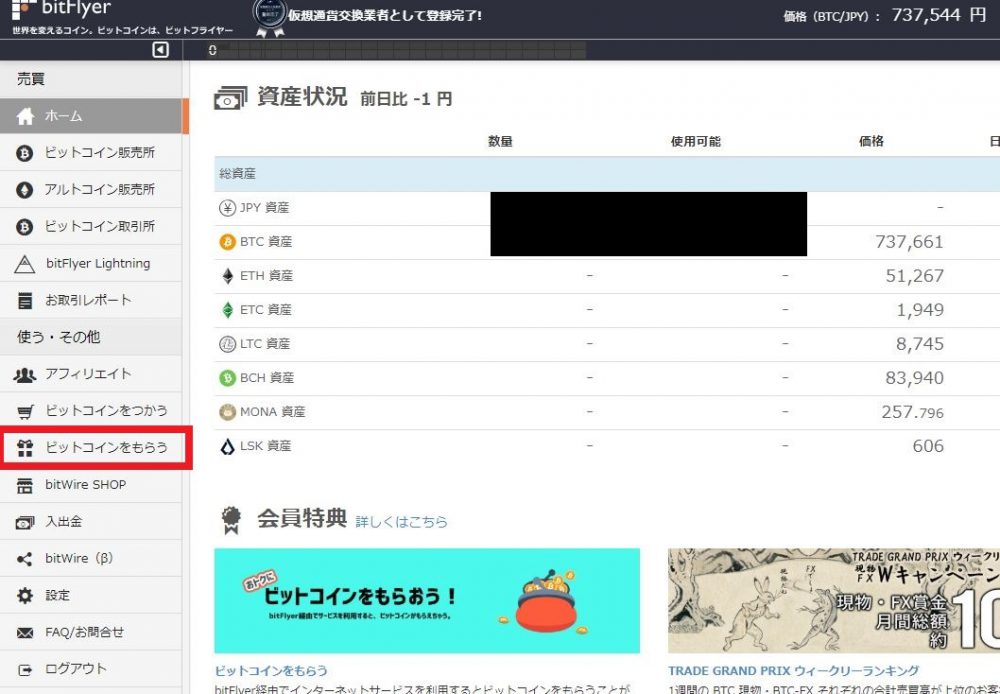
Task: Open お取引レポート
Action: click(x=91, y=300)
